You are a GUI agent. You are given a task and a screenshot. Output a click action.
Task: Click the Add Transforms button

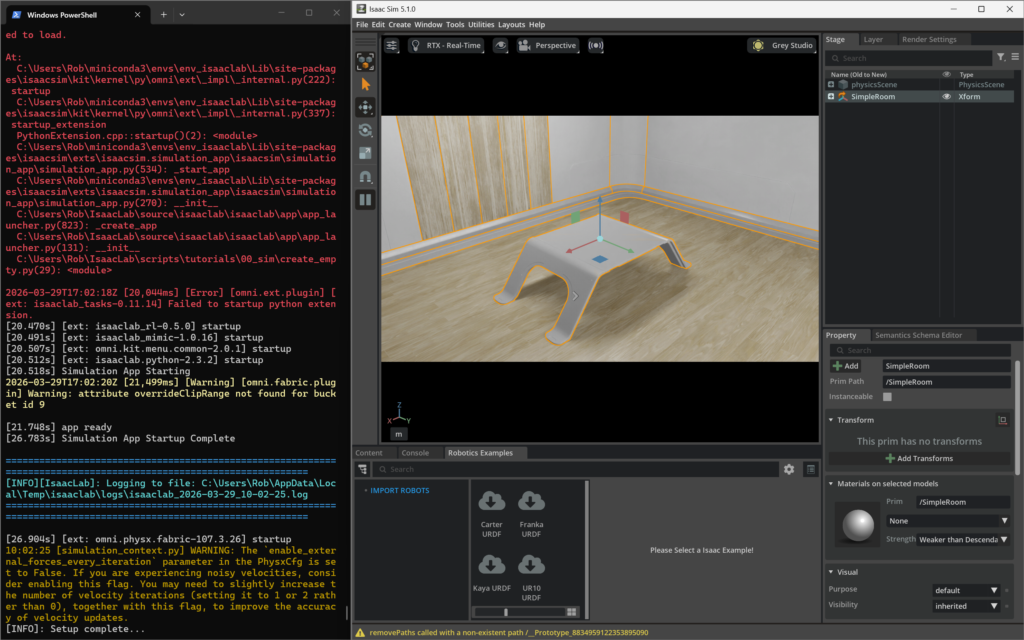point(919,458)
